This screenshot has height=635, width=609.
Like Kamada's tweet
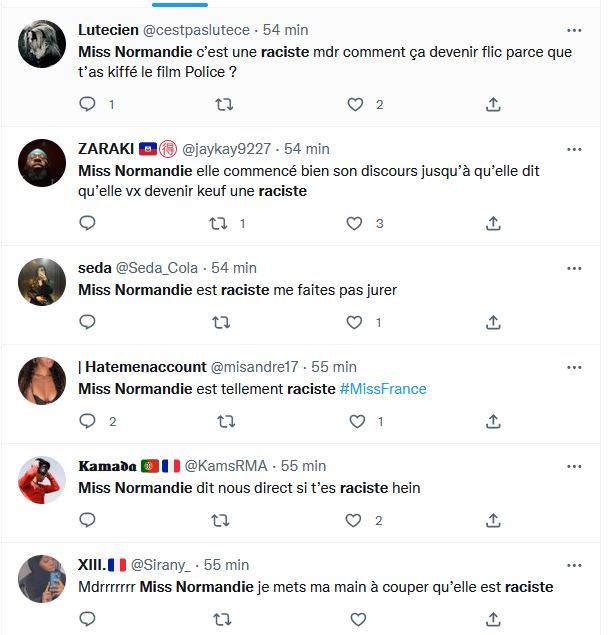356,520
